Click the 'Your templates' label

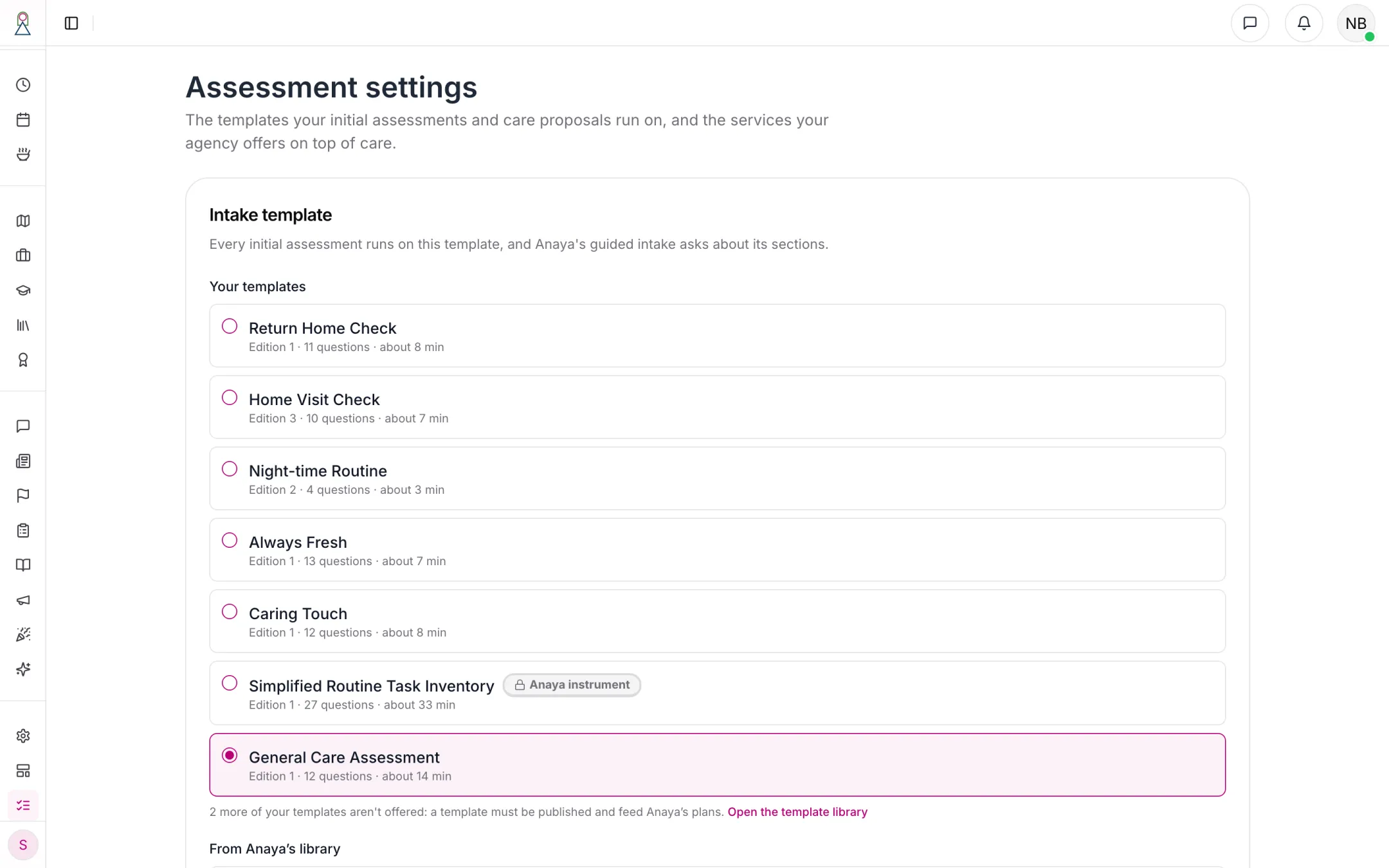tap(257, 287)
